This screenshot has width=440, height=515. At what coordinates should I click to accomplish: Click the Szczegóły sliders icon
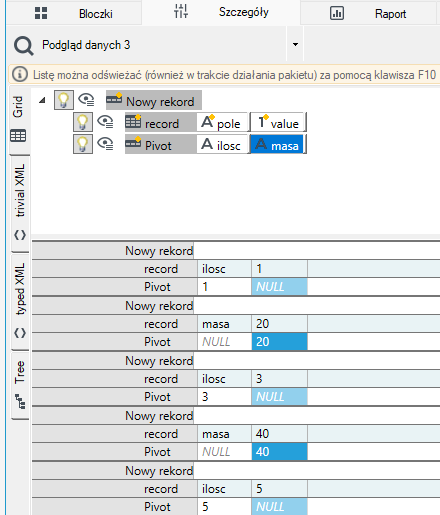click(x=181, y=11)
